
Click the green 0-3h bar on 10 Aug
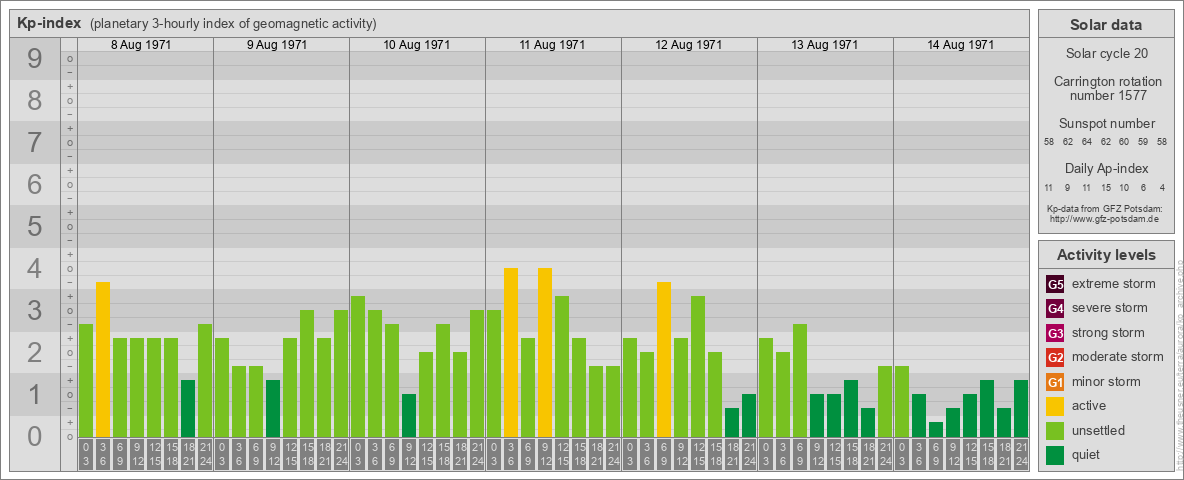coord(358,366)
